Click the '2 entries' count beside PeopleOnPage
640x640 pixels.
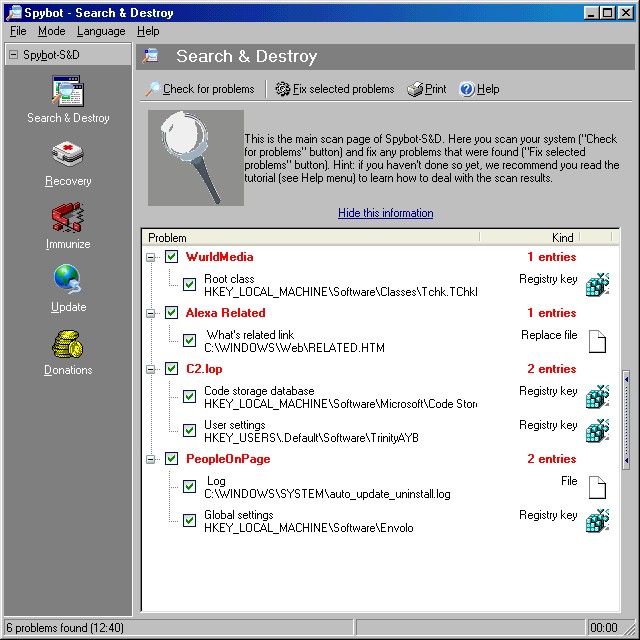(551, 459)
